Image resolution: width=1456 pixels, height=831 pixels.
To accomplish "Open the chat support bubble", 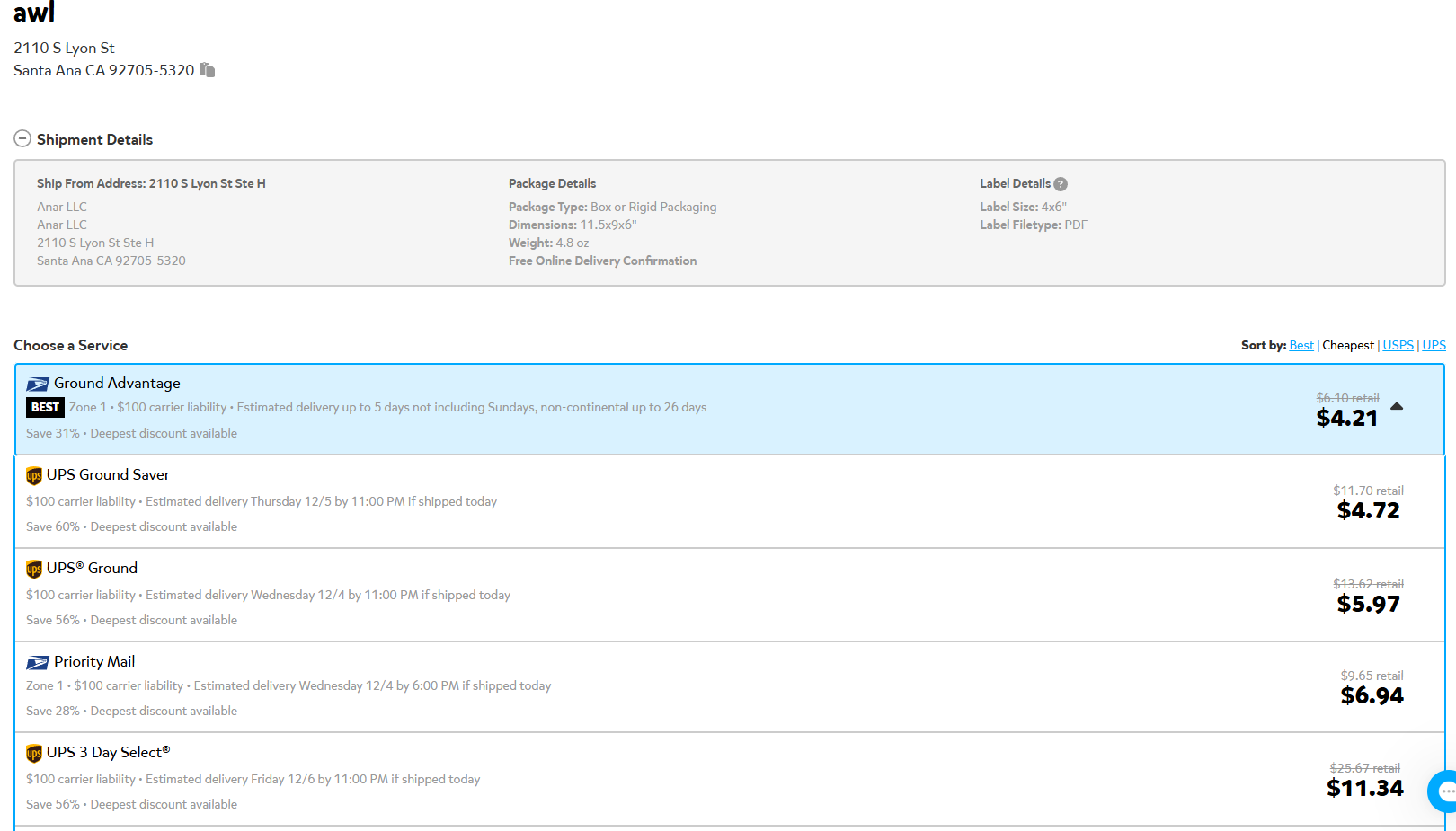I will tap(1443, 791).
